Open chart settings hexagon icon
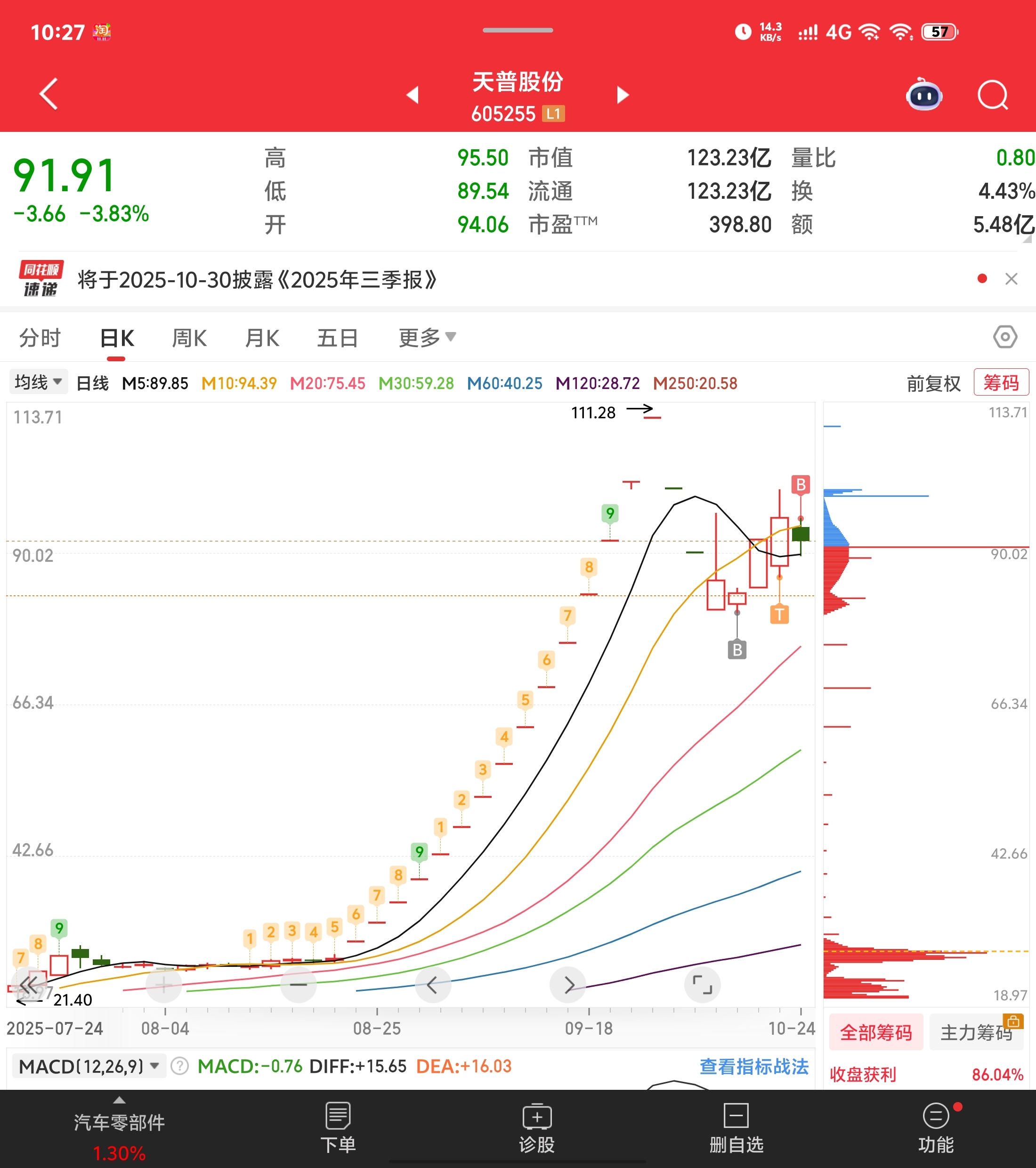1036x1168 pixels. (1004, 337)
